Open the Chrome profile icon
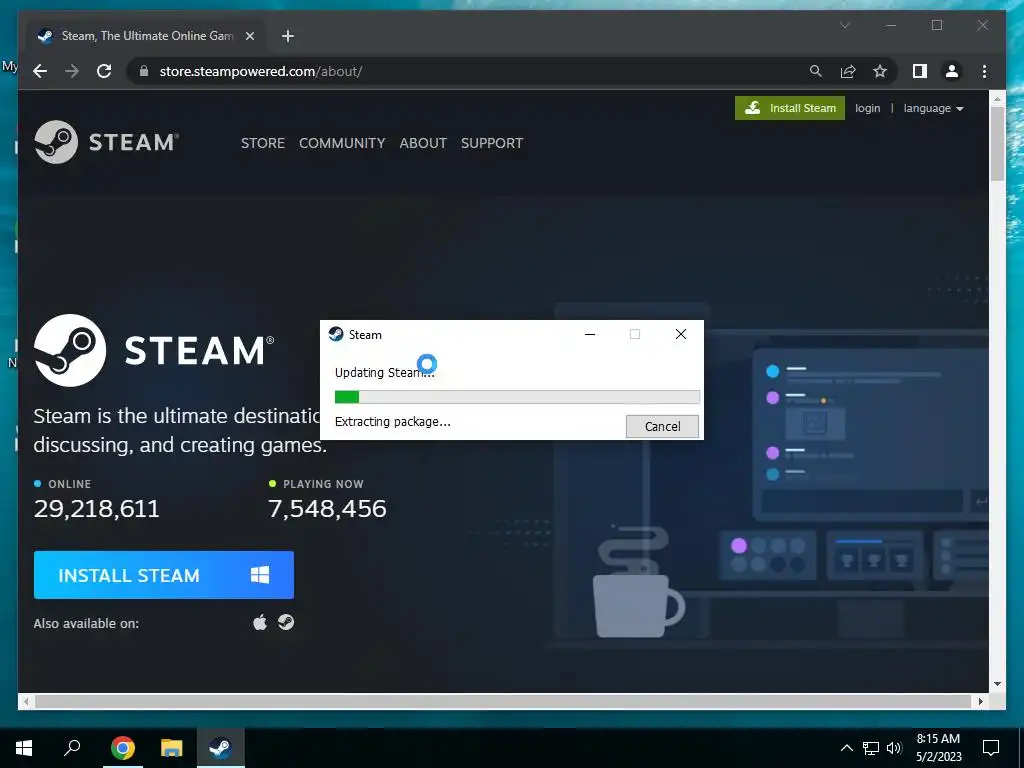This screenshot has height=768, width=1024. [952, 71]
